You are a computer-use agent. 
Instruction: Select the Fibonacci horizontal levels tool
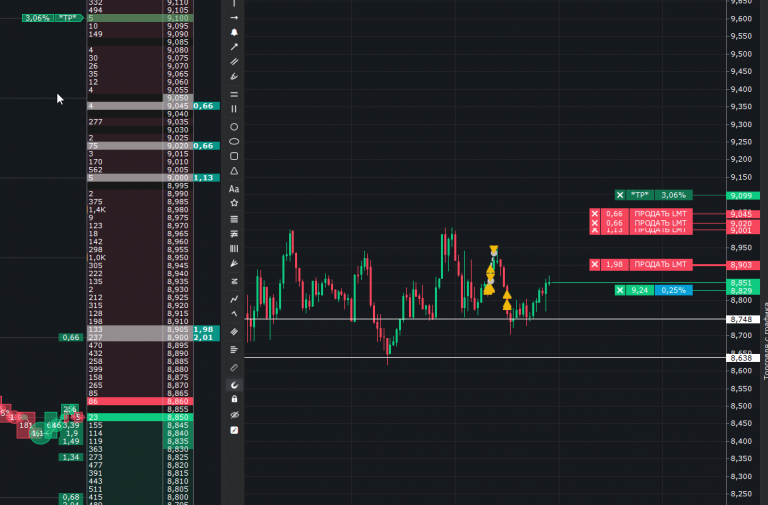point(234,219)
